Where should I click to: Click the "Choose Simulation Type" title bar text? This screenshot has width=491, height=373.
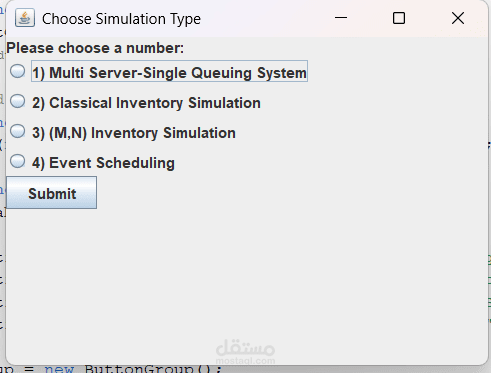click(121, 19)
